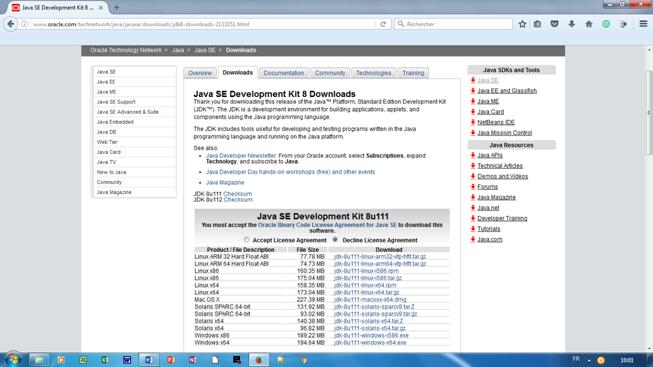Select the Decline License Agreement radio button

(335, 240)
